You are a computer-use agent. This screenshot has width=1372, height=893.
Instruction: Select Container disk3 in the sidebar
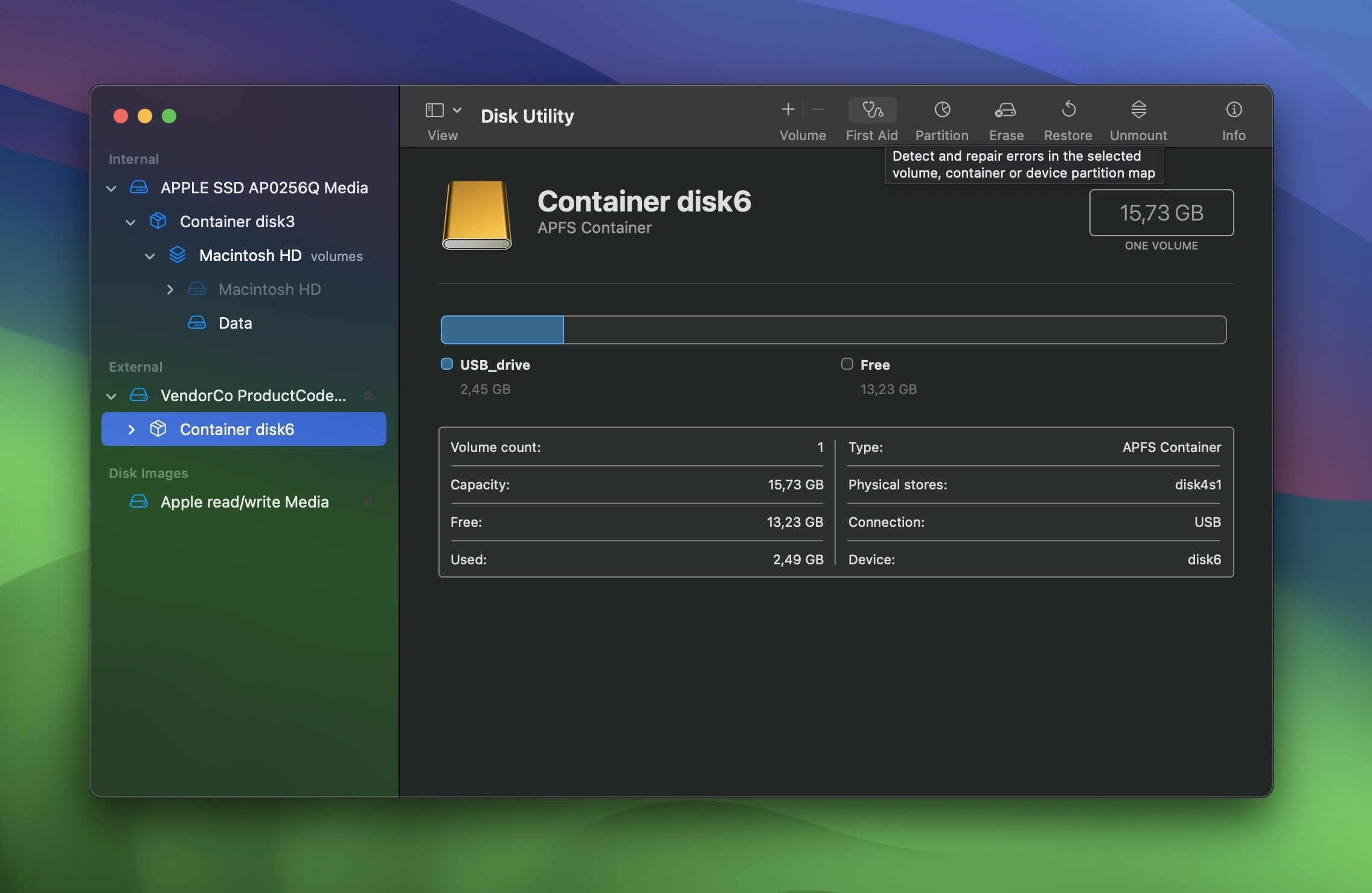[x=244, y=222]
